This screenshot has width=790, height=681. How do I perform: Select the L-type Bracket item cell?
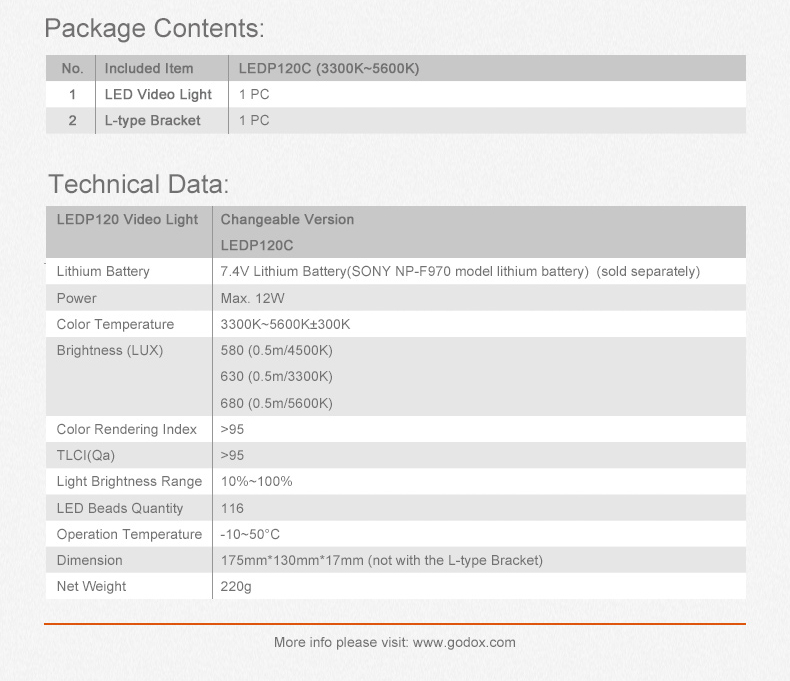152,121
